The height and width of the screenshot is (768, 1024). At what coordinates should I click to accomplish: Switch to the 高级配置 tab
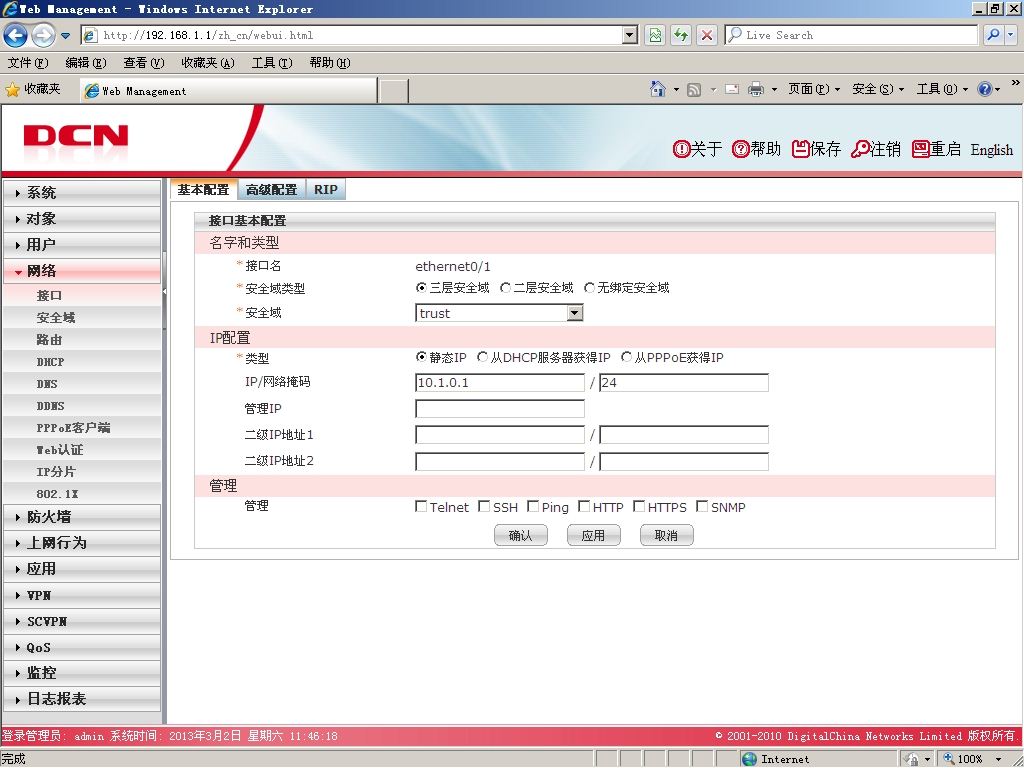[x=272, y=190]
